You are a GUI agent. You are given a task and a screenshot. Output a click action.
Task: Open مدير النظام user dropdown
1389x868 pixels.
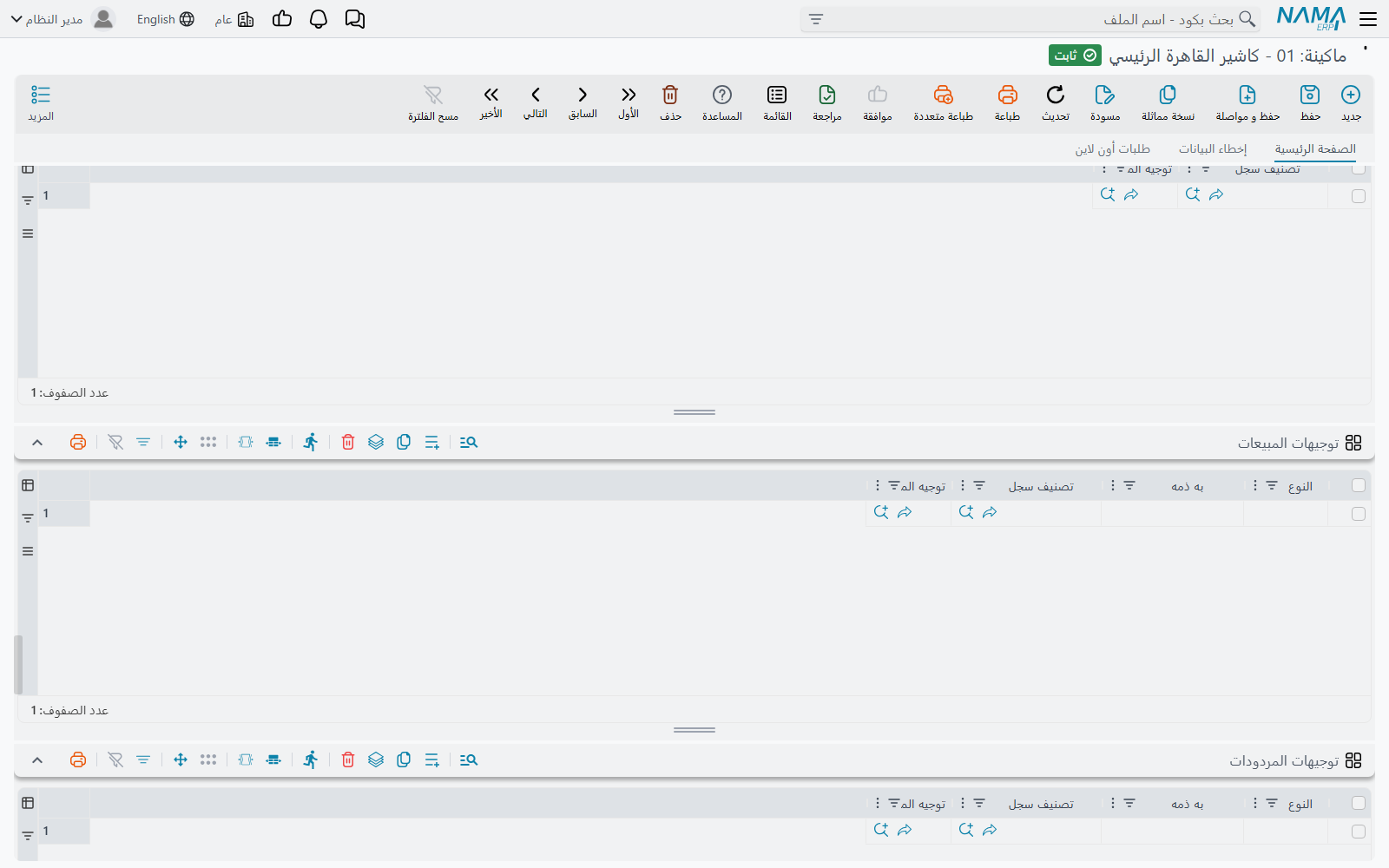(x=63, y=19)
